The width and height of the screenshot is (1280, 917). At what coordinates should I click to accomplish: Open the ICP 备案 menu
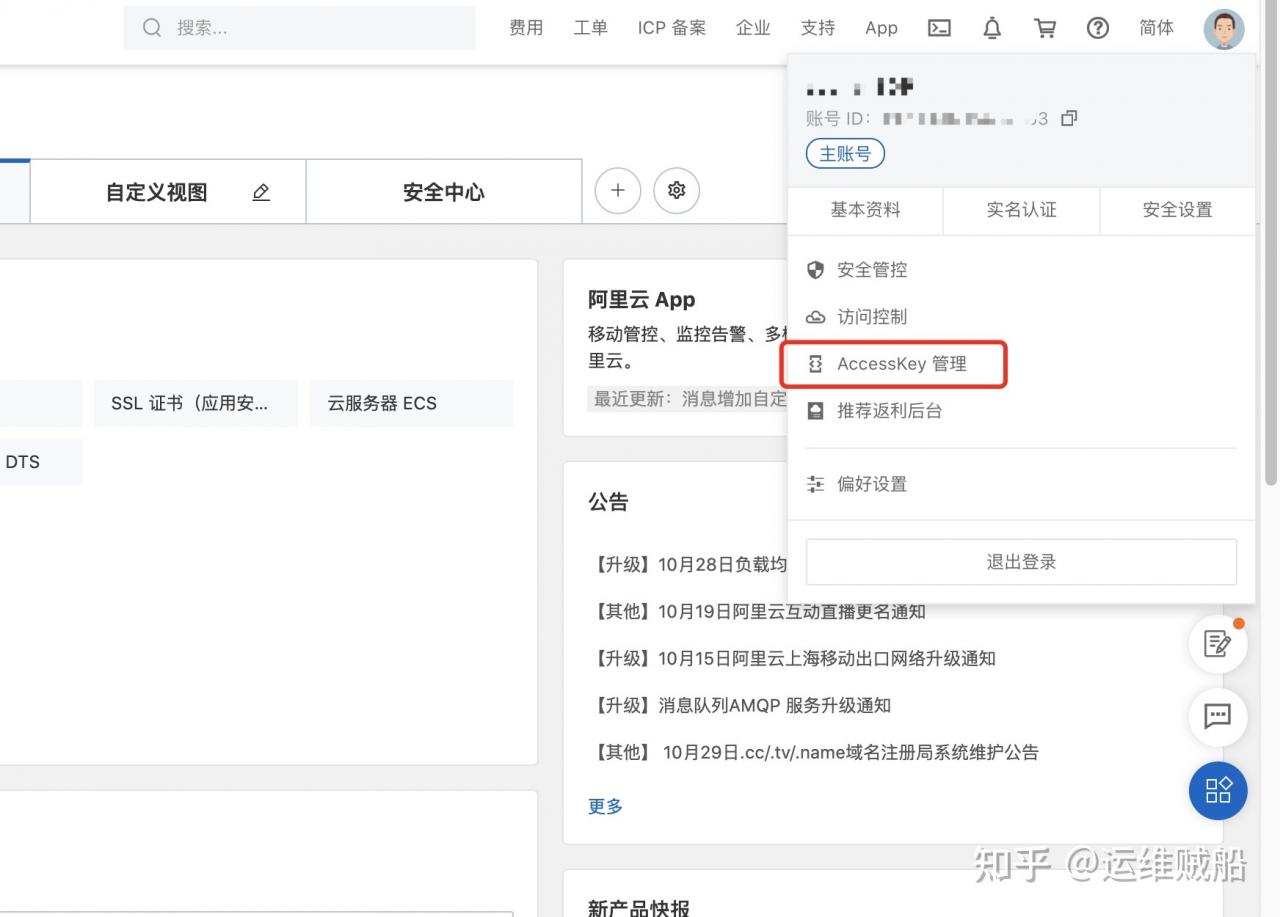[672, 28]
